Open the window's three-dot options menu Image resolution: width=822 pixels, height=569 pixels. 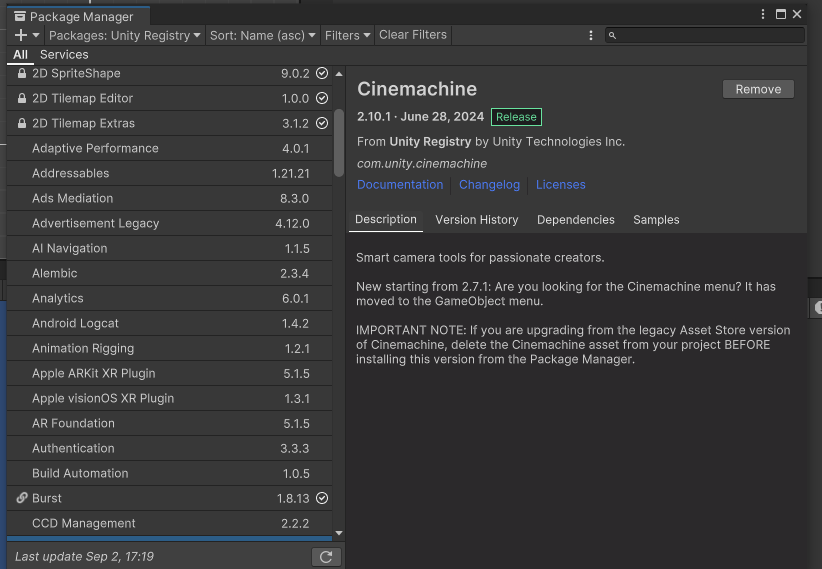[763, 14]
